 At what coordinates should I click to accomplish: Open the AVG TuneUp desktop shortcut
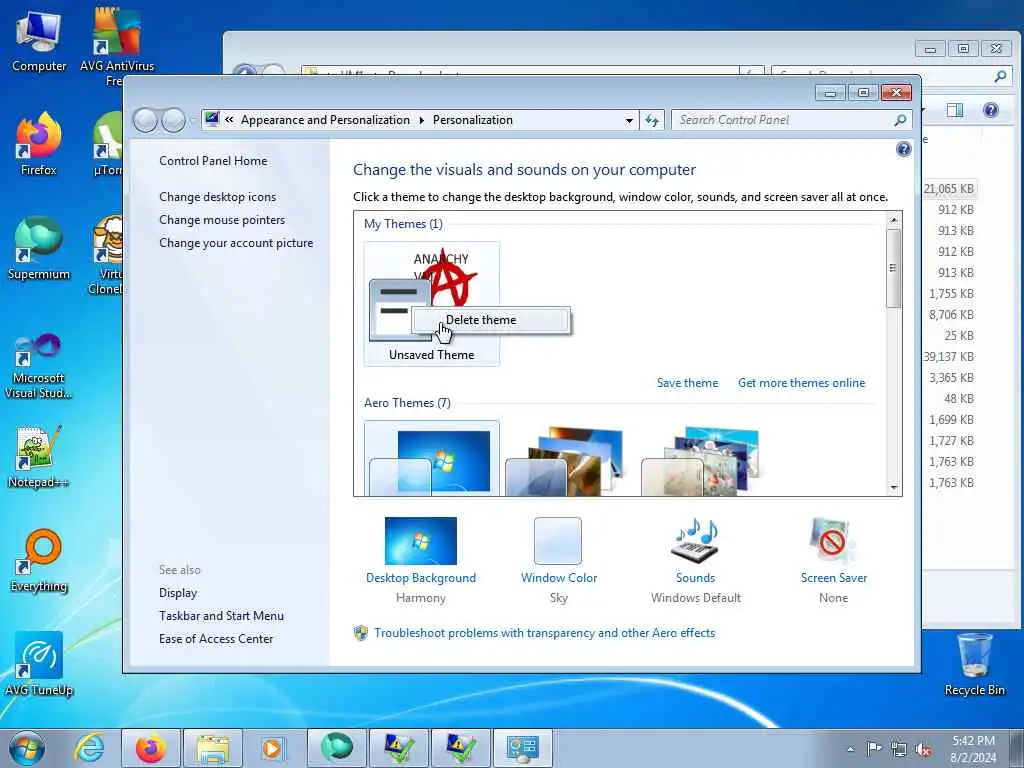coord(39,664)
